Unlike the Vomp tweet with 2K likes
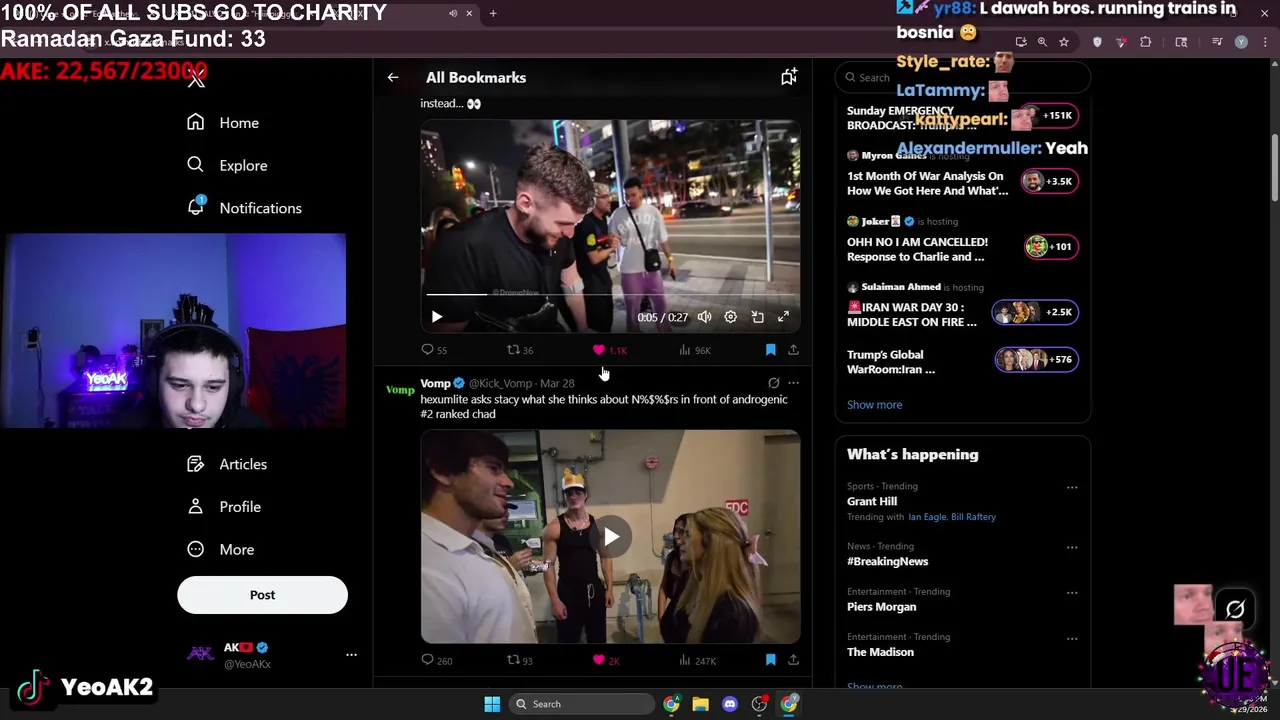The width and height of the screenshot is (1280, 720). 606,660
